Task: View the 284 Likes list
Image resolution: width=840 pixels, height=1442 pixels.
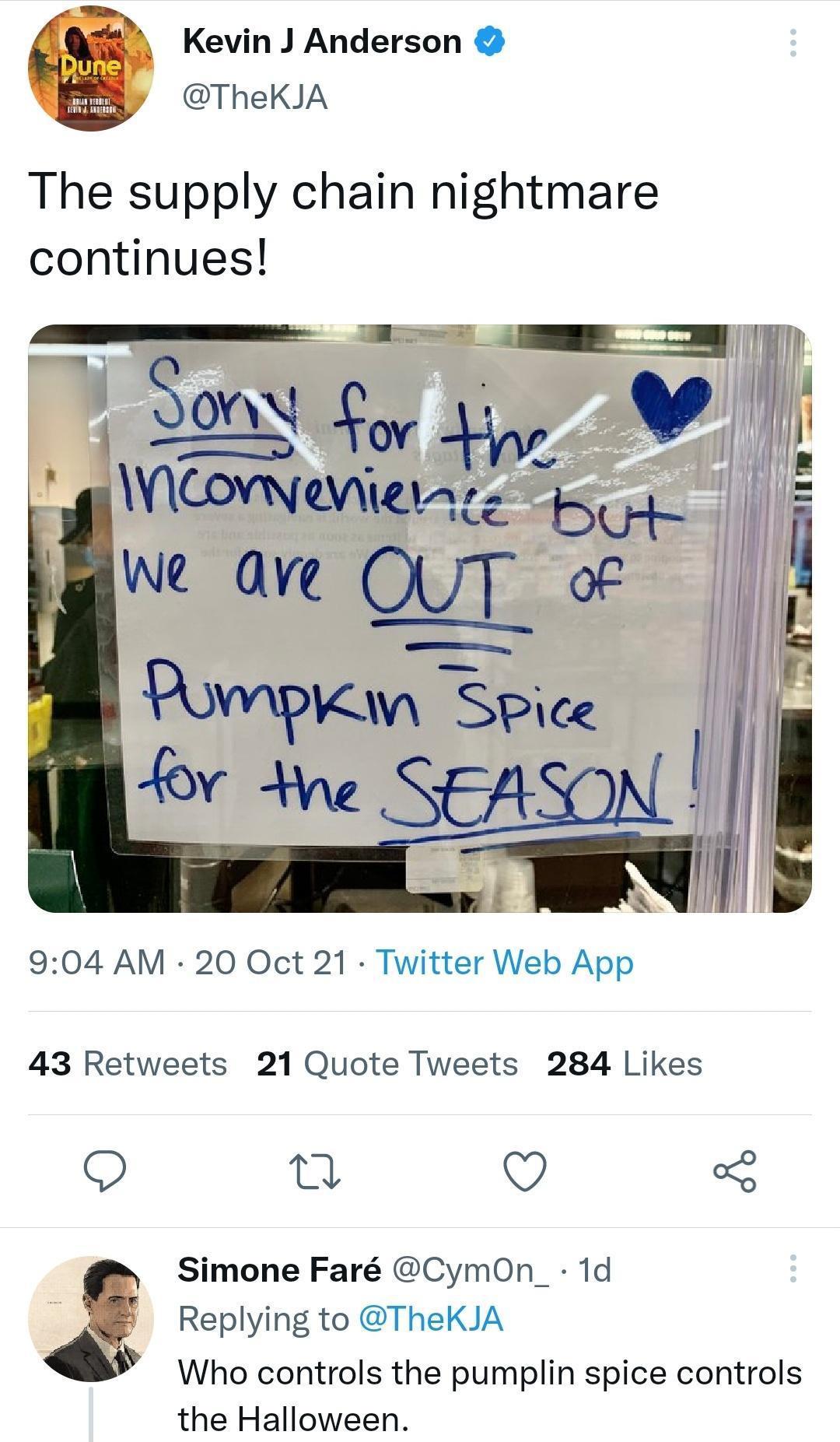Action: pos(624,1064)
